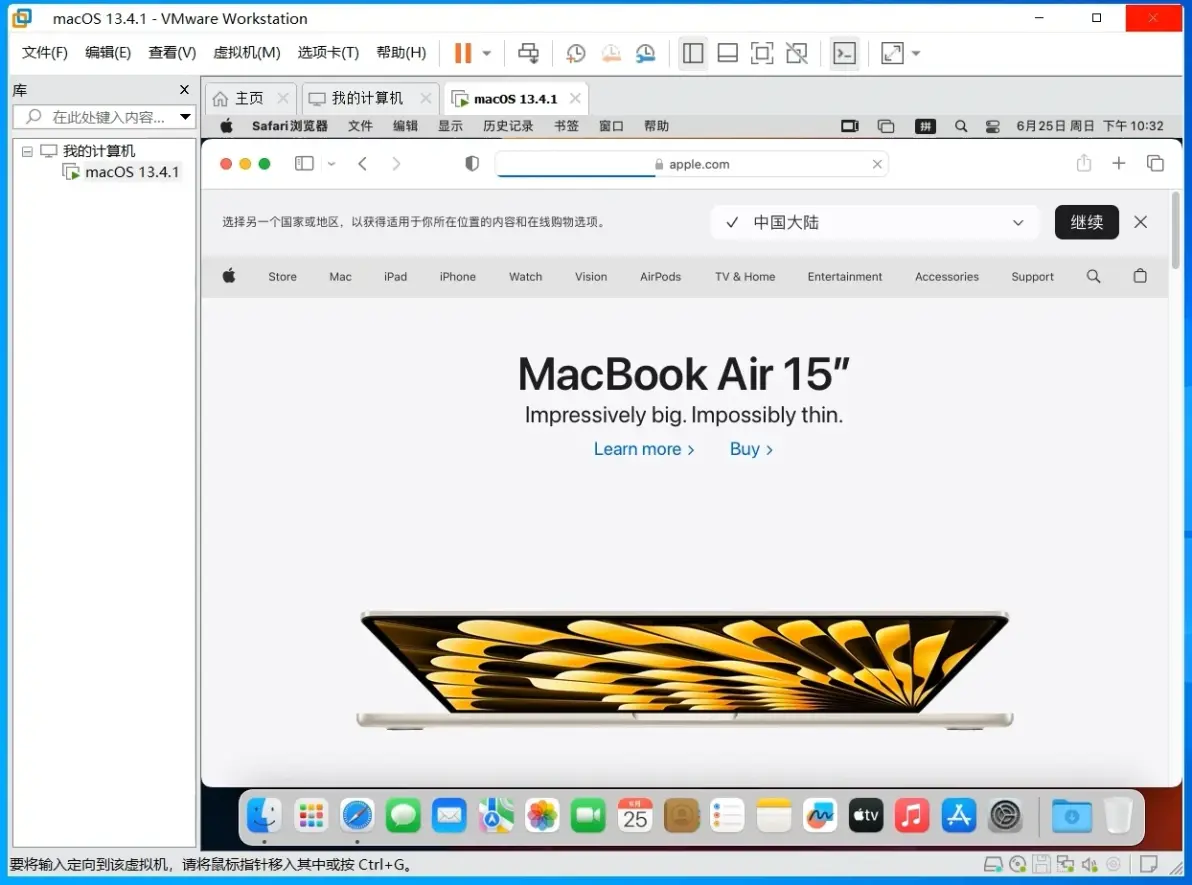Open the 书签 menu in Safari
The width and height of the screenshot is (1192, 885).
(566, 126)
